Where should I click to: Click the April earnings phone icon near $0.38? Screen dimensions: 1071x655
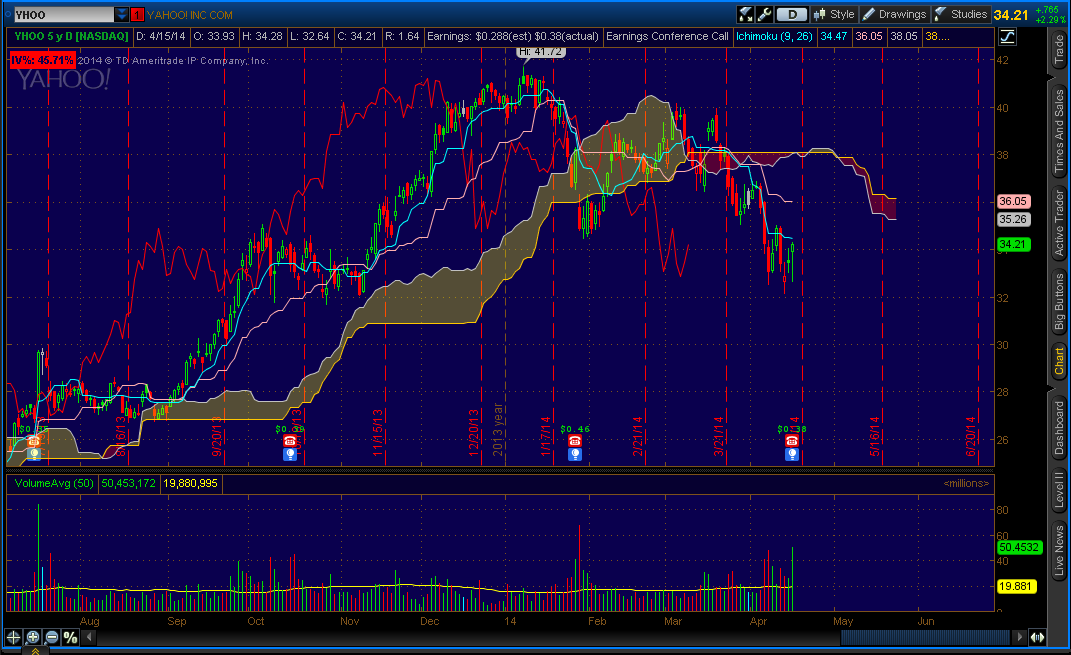click(792, 441)
